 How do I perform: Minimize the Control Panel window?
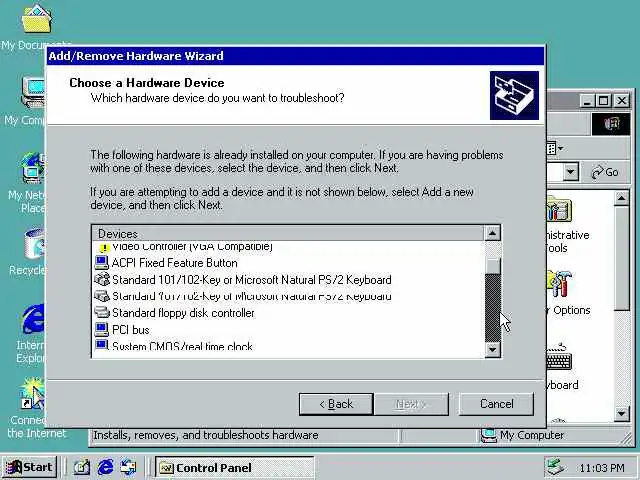tap(587, 100)
